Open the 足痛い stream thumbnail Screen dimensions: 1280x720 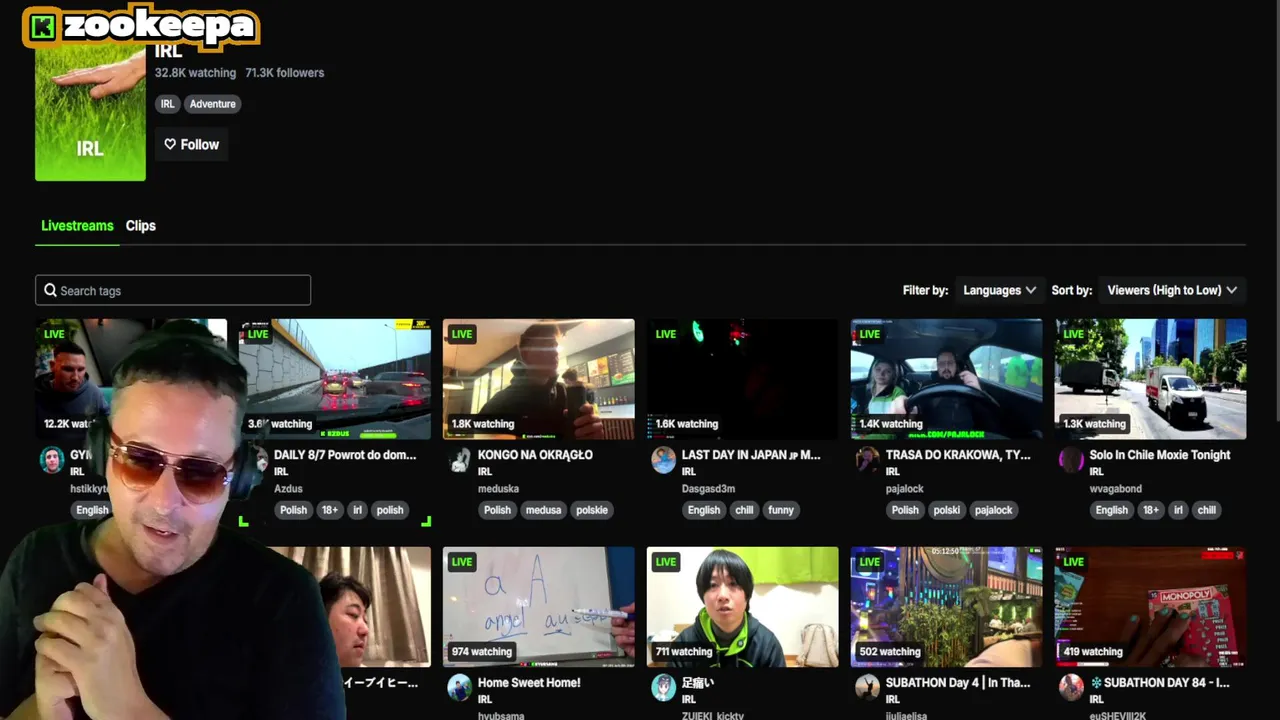[743, 607]
